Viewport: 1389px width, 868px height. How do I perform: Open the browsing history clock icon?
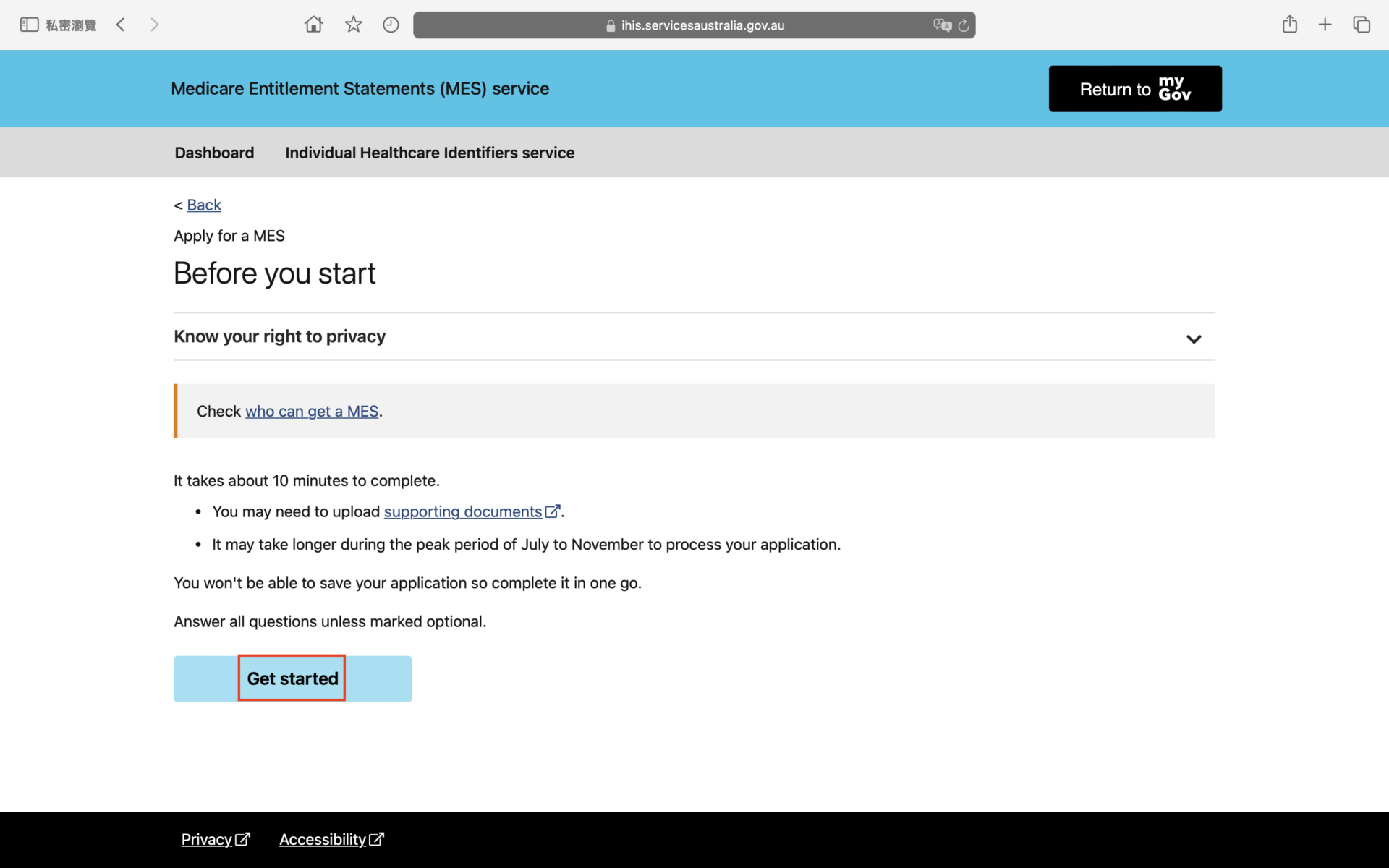pyautogui.click(x=391, y=25)
